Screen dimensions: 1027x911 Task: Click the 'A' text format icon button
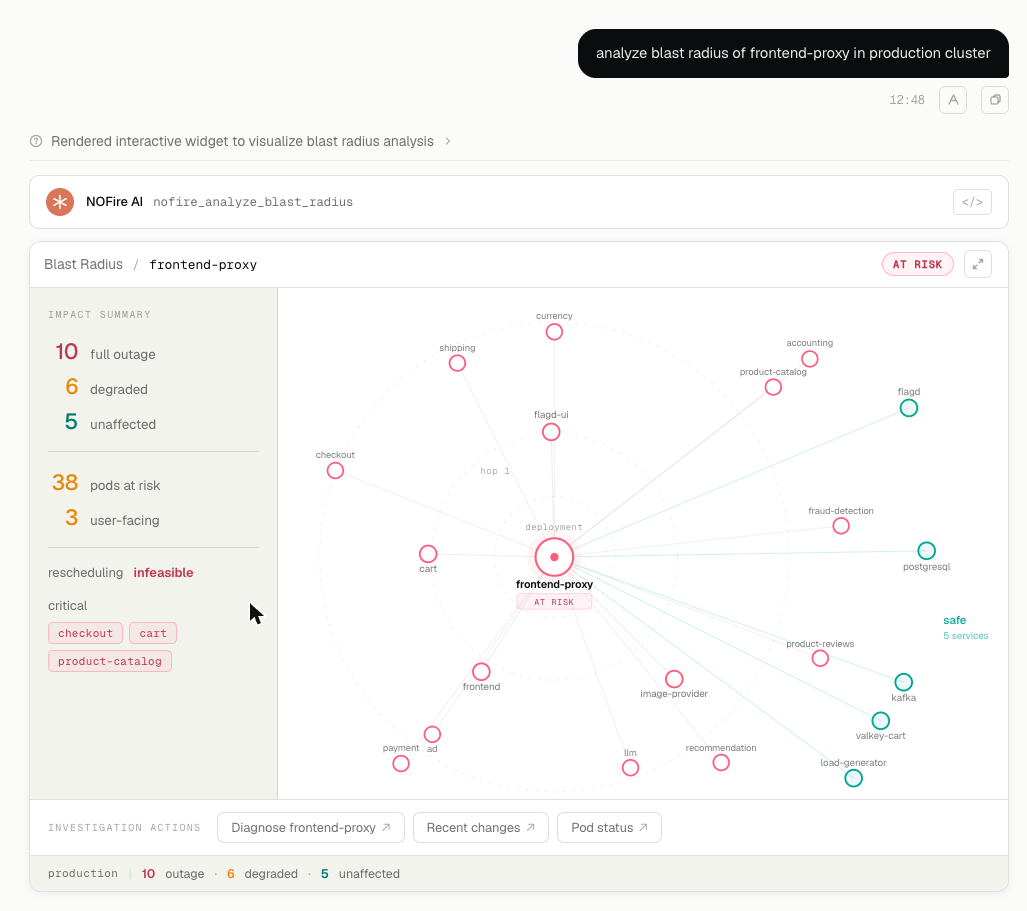[x=952, y=100]
